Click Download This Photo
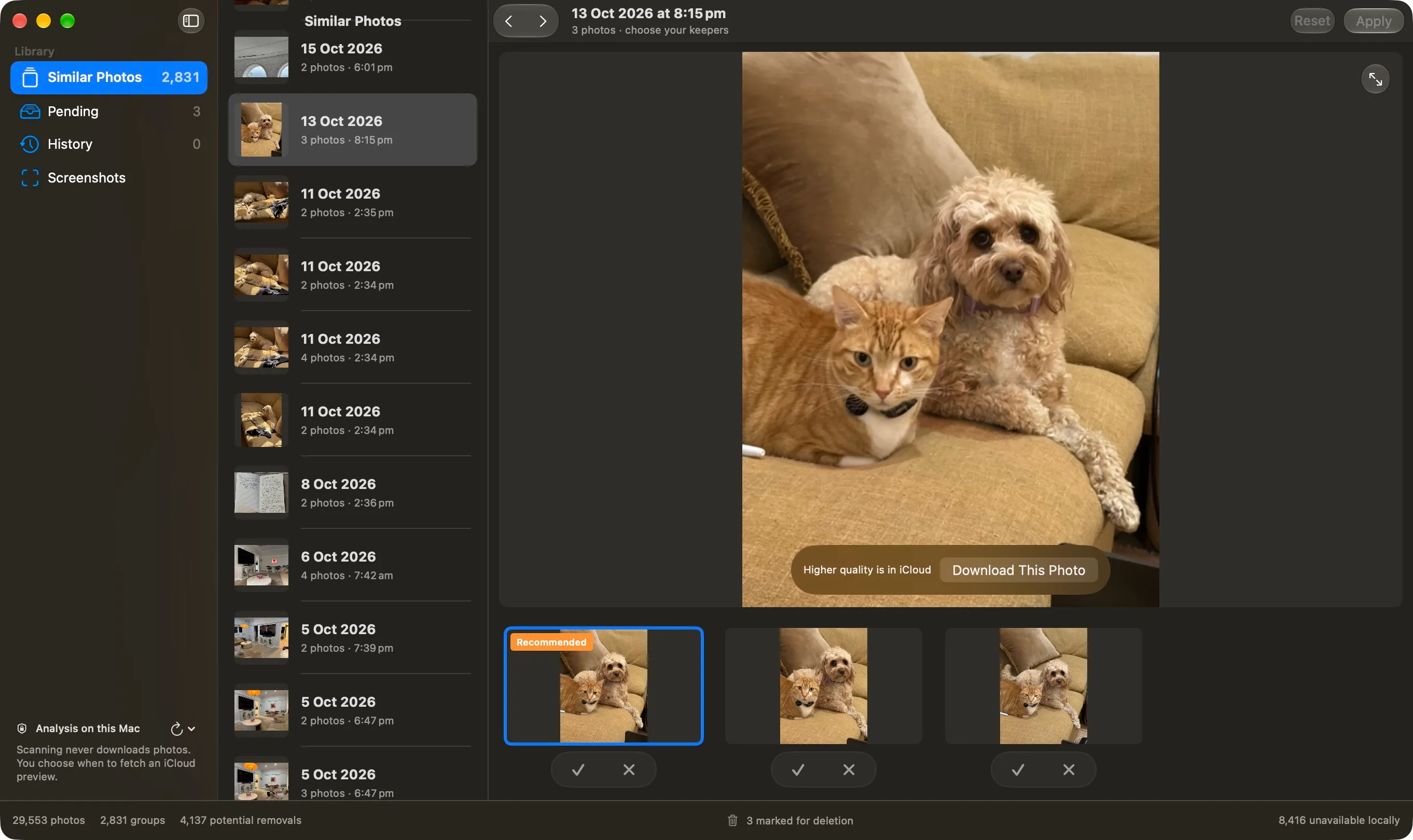Screen dimensions: 1413x840 coord(1018,570)
